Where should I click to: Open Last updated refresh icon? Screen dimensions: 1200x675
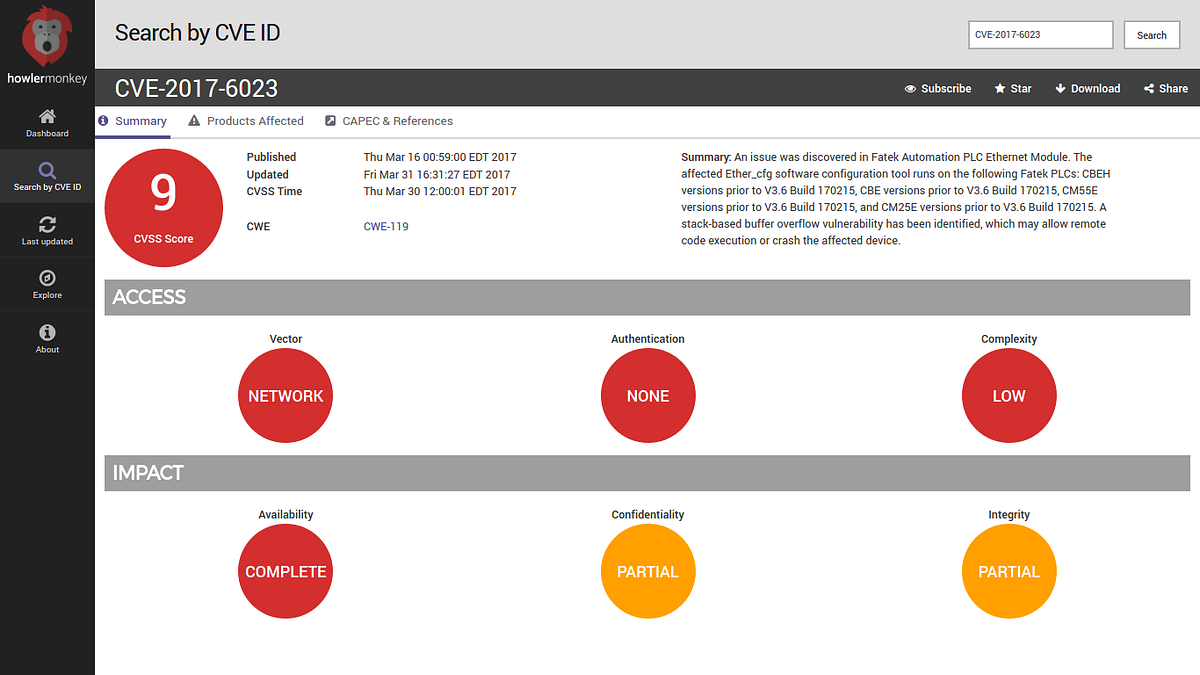coord(47,224)
